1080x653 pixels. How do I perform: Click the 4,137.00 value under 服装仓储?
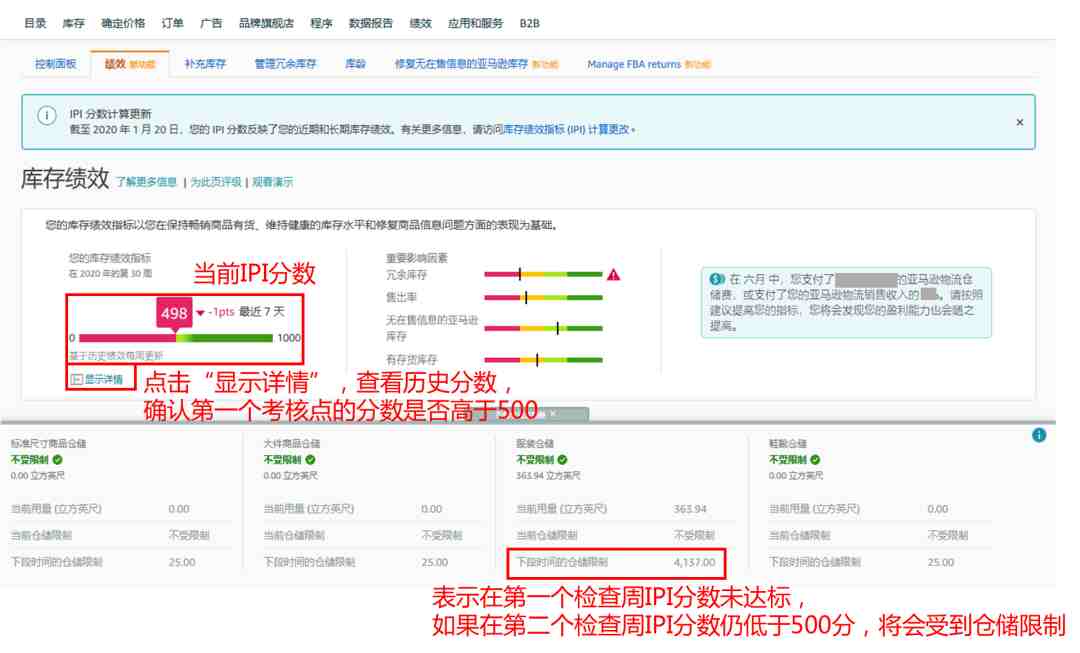pyautogui.click(x=694, y=562)
